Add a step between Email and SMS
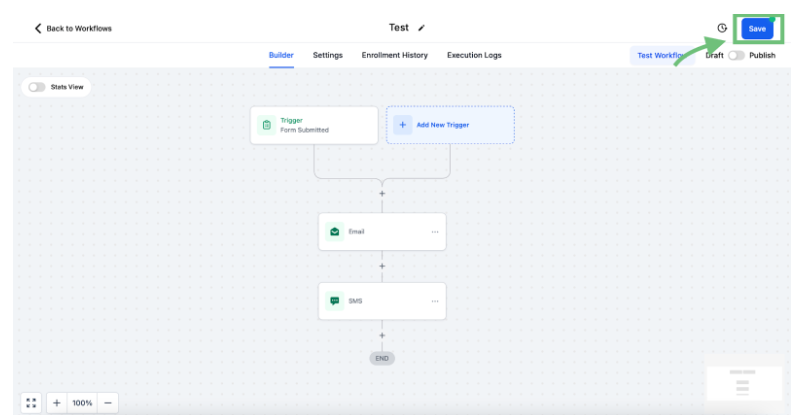Image resolution: width=803 pixels, height=415 pixels. coord(382,266)
